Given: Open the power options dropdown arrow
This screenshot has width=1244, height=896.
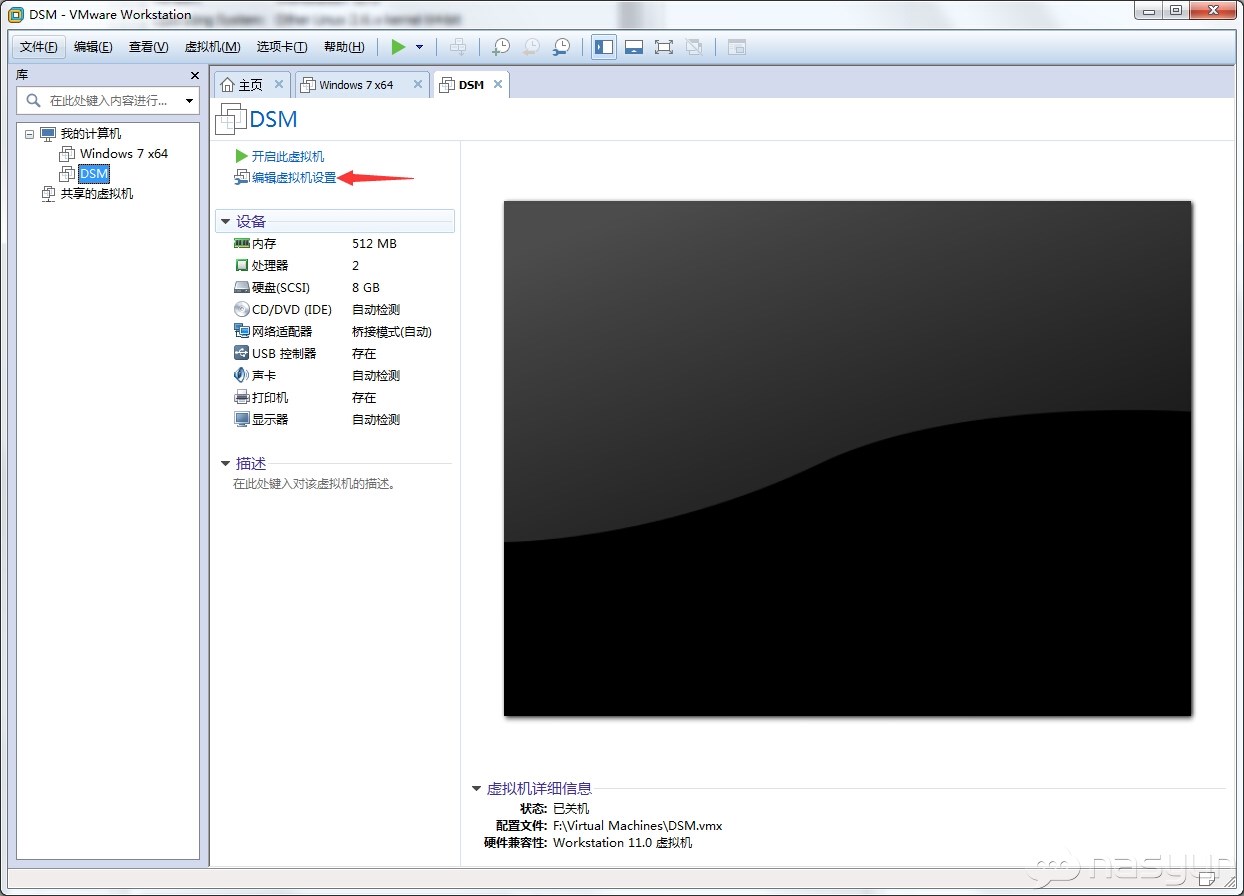Looking at the screenshot, I should point(419,47).
